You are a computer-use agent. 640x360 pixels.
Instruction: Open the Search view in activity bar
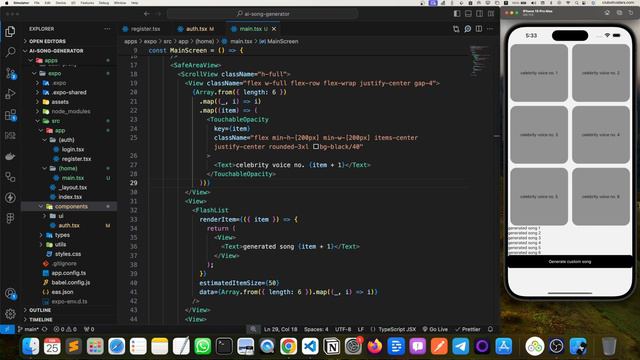tap(10, 52)
